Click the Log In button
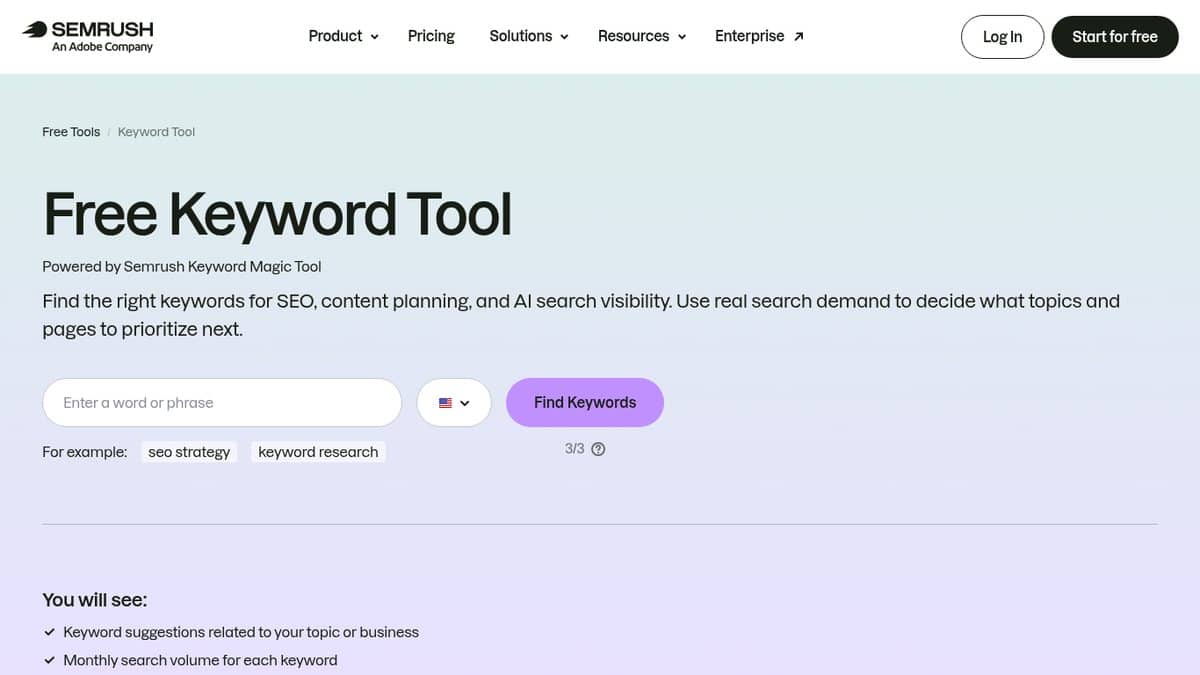 tap(1002, 37)
